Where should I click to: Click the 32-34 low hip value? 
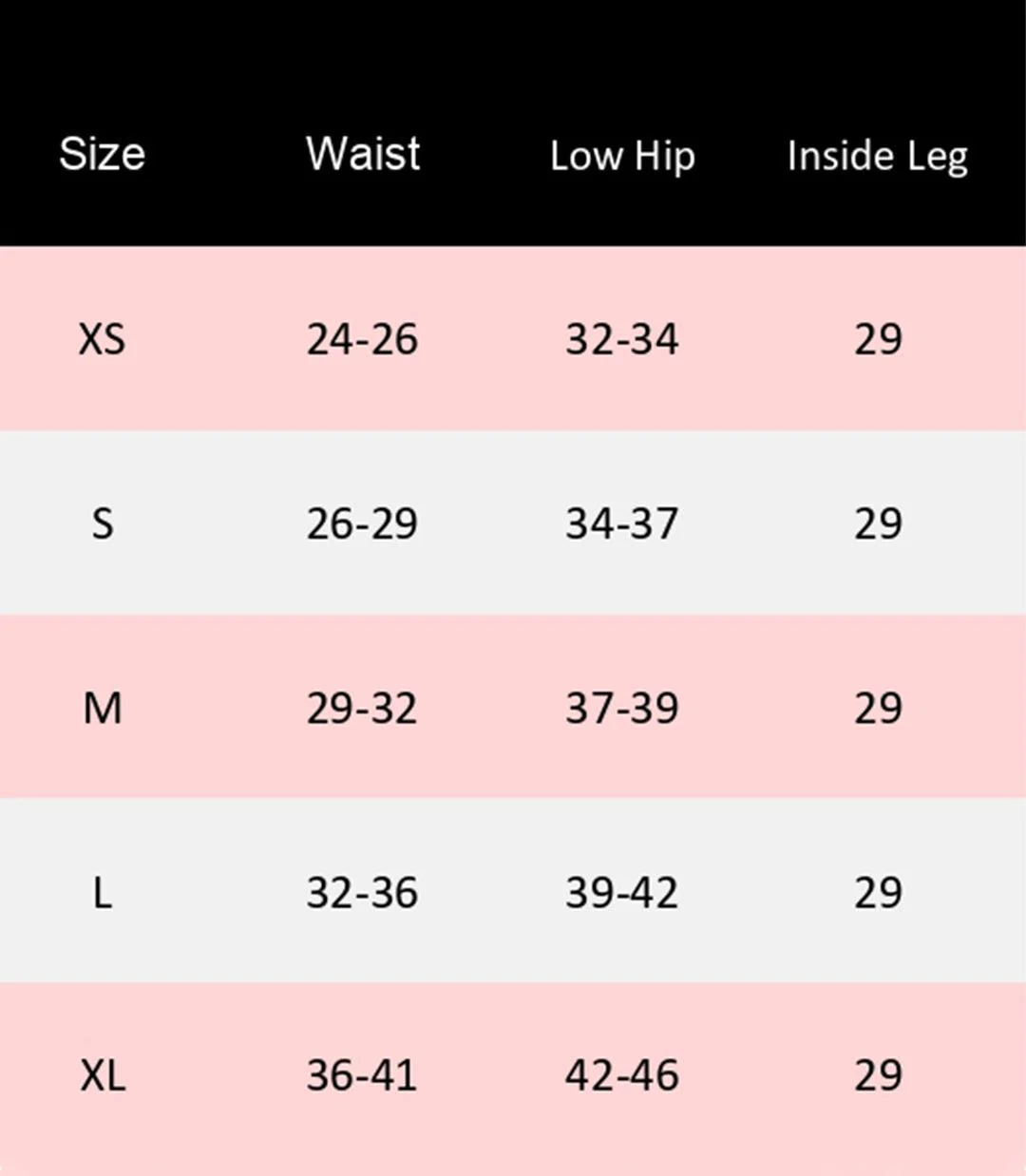tap(622, 339)
